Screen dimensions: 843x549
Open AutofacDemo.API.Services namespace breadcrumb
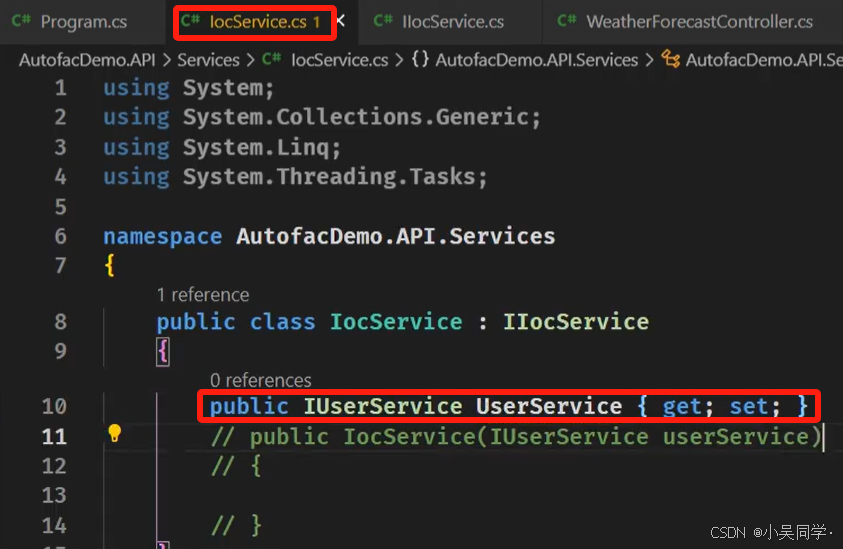[537, 60]
